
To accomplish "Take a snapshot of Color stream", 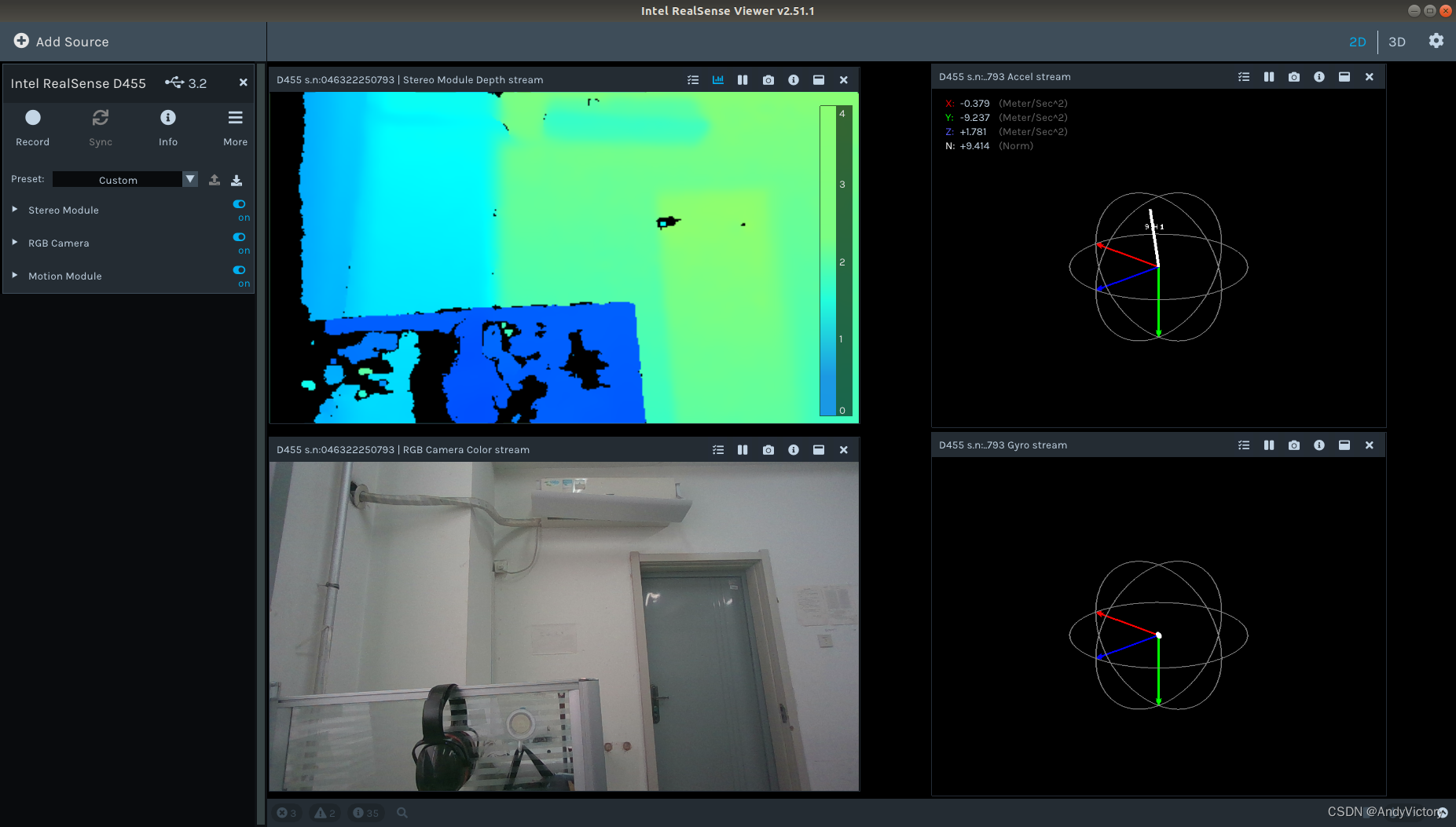I will tap(768, 450).
